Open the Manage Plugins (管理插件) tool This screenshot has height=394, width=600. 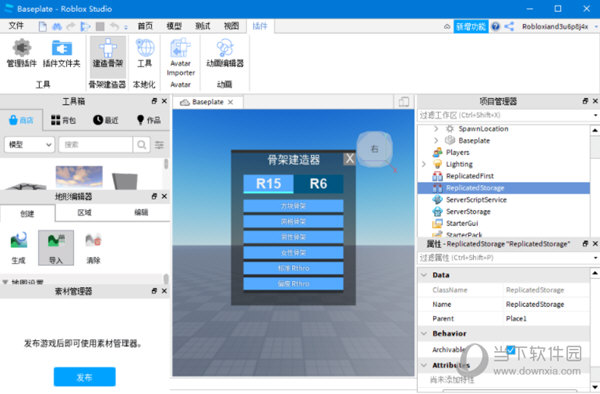click(22, 54)
